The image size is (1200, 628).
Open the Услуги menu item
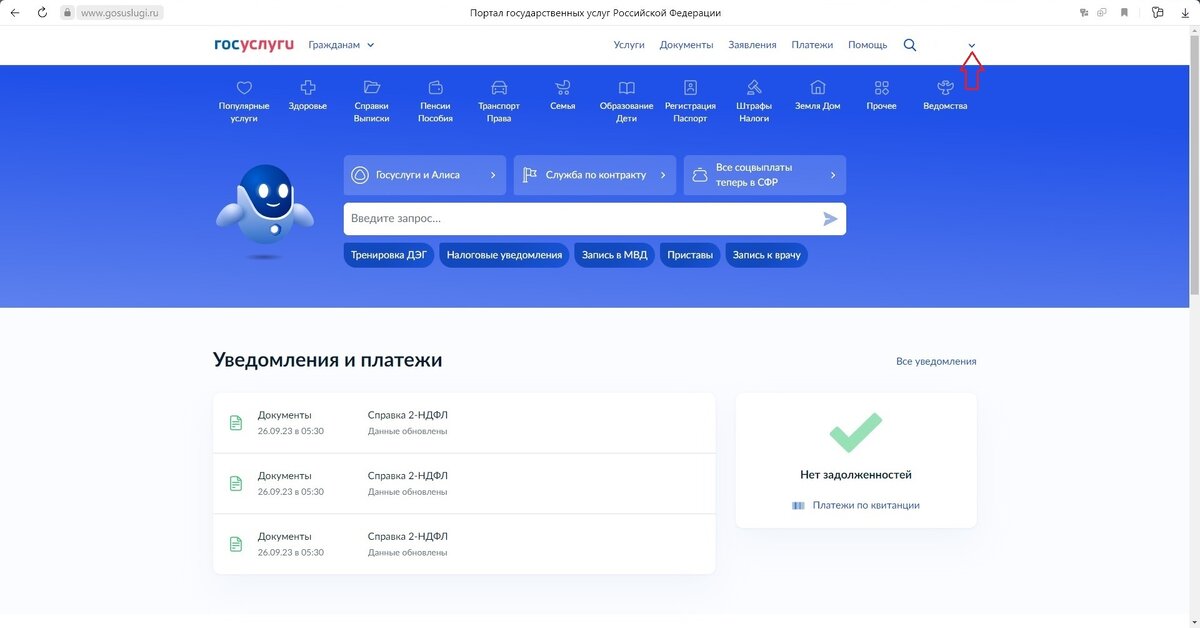click(x=629, y=45)
